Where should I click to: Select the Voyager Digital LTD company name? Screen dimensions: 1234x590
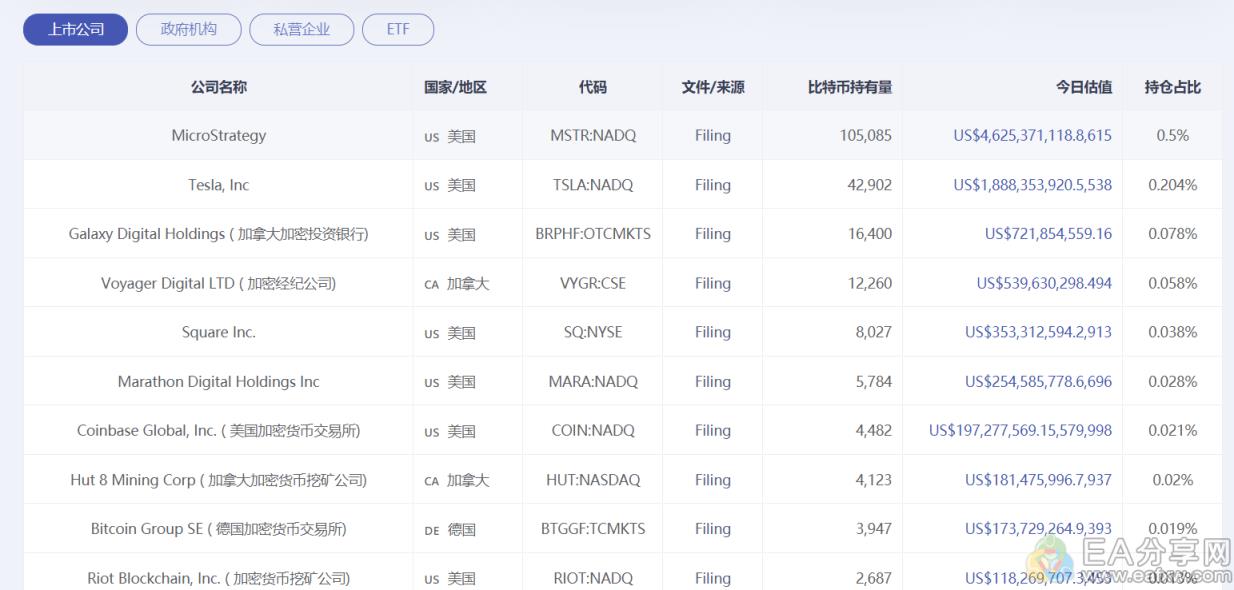[x=219, y=283]
